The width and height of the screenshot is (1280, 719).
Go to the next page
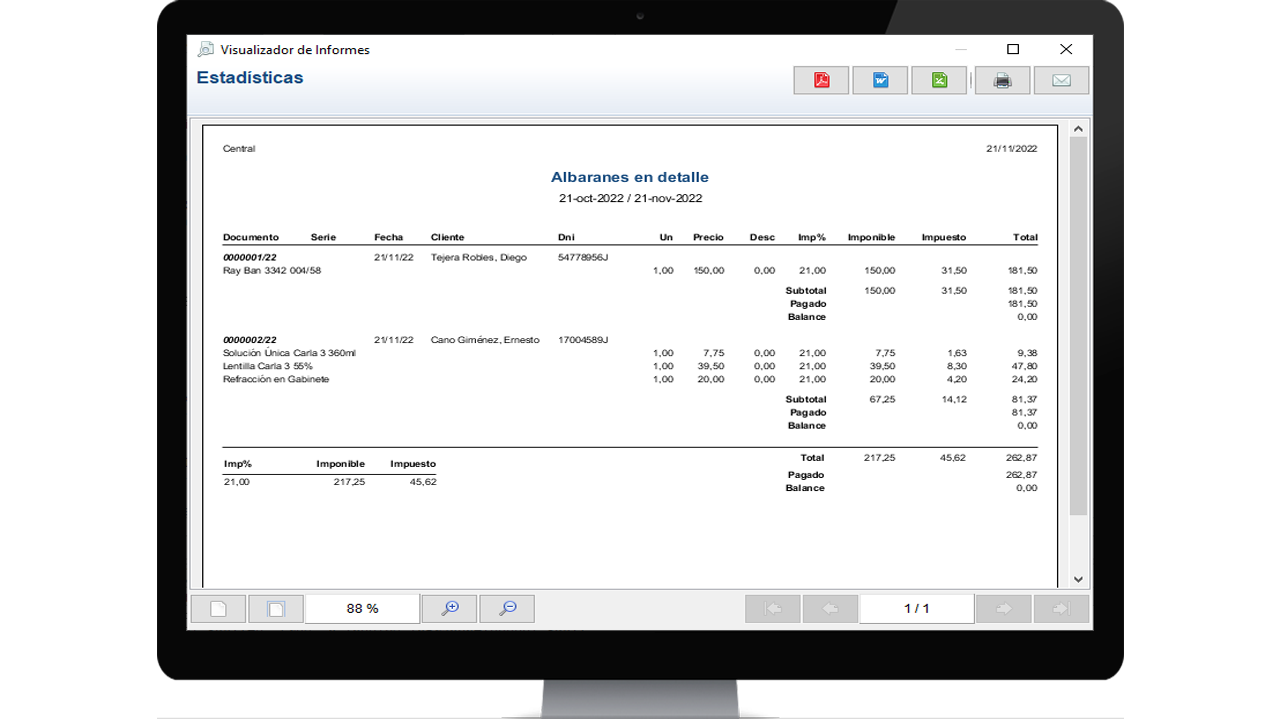pyautogui.click(x=1003, y=608)
